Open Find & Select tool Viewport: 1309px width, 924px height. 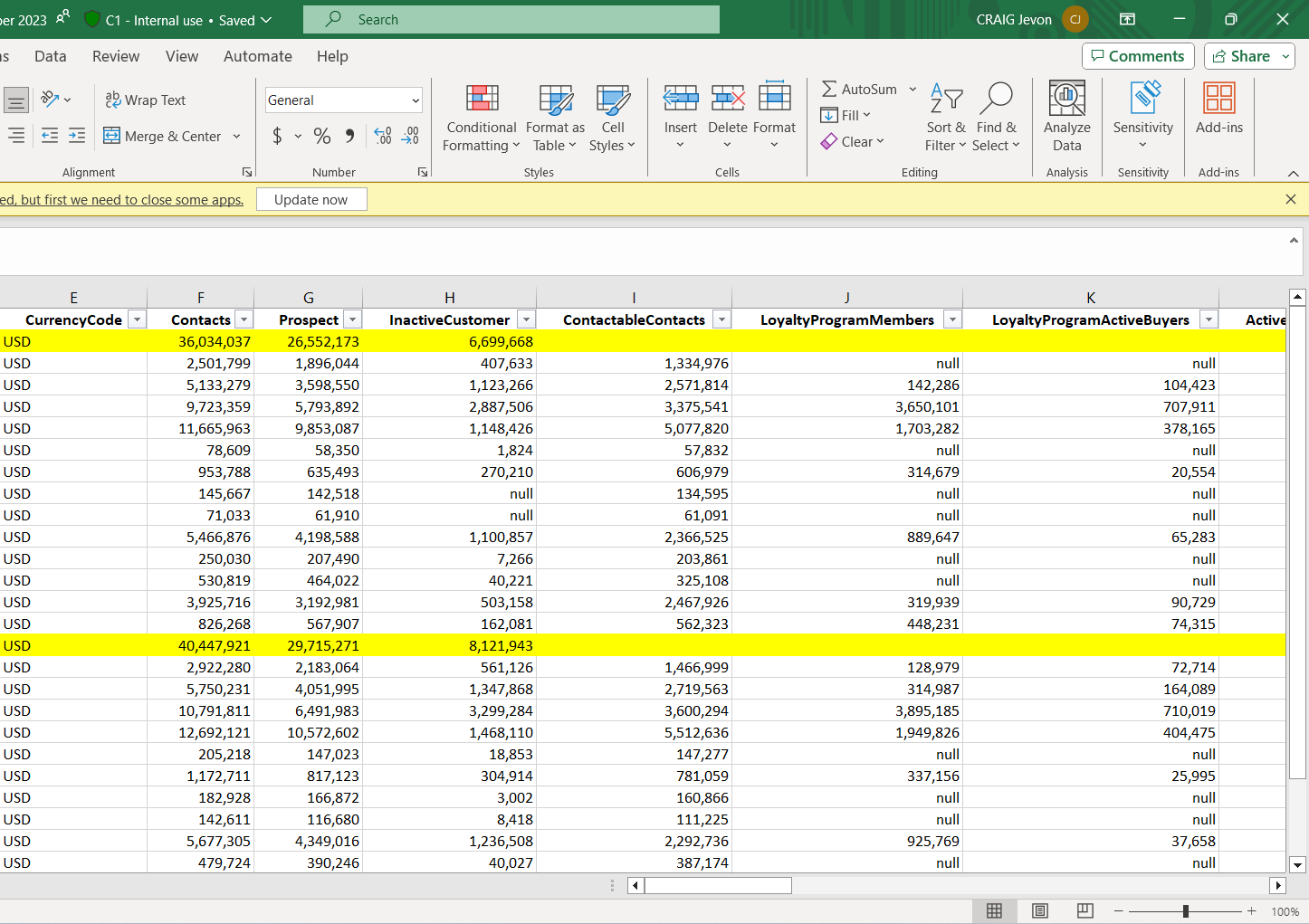[996, 119]
